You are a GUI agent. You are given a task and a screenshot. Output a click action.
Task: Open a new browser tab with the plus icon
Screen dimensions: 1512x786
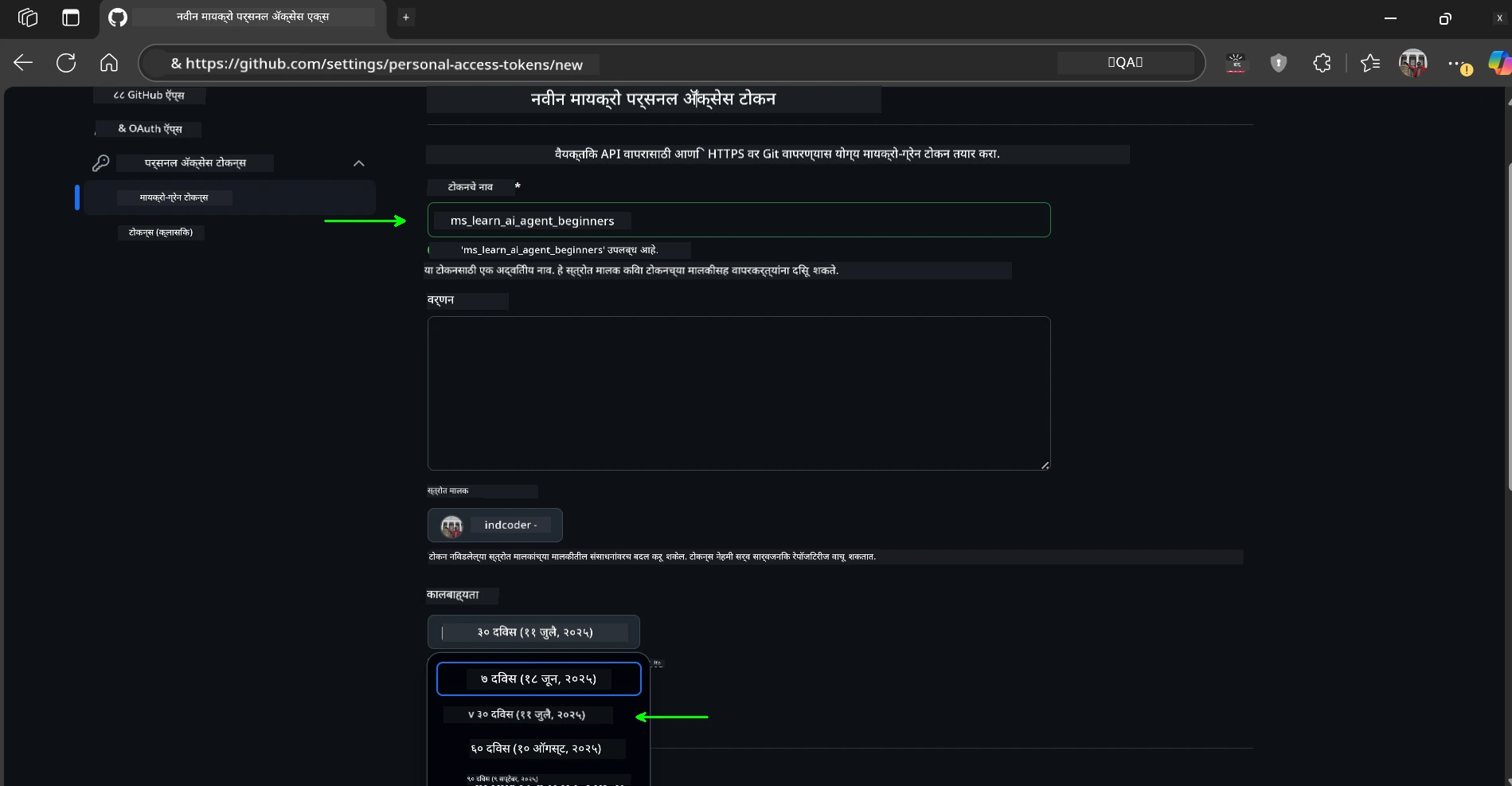[x=406, y=18]
